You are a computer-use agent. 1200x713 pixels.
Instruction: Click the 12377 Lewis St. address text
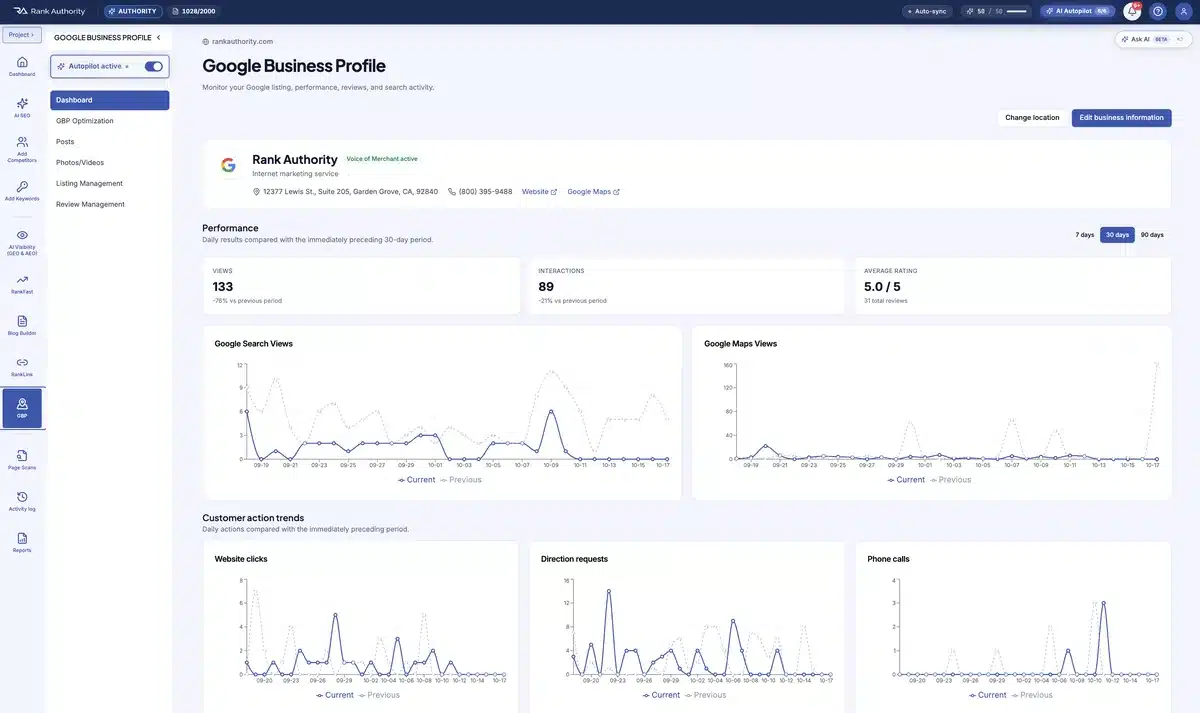point(350,192)
